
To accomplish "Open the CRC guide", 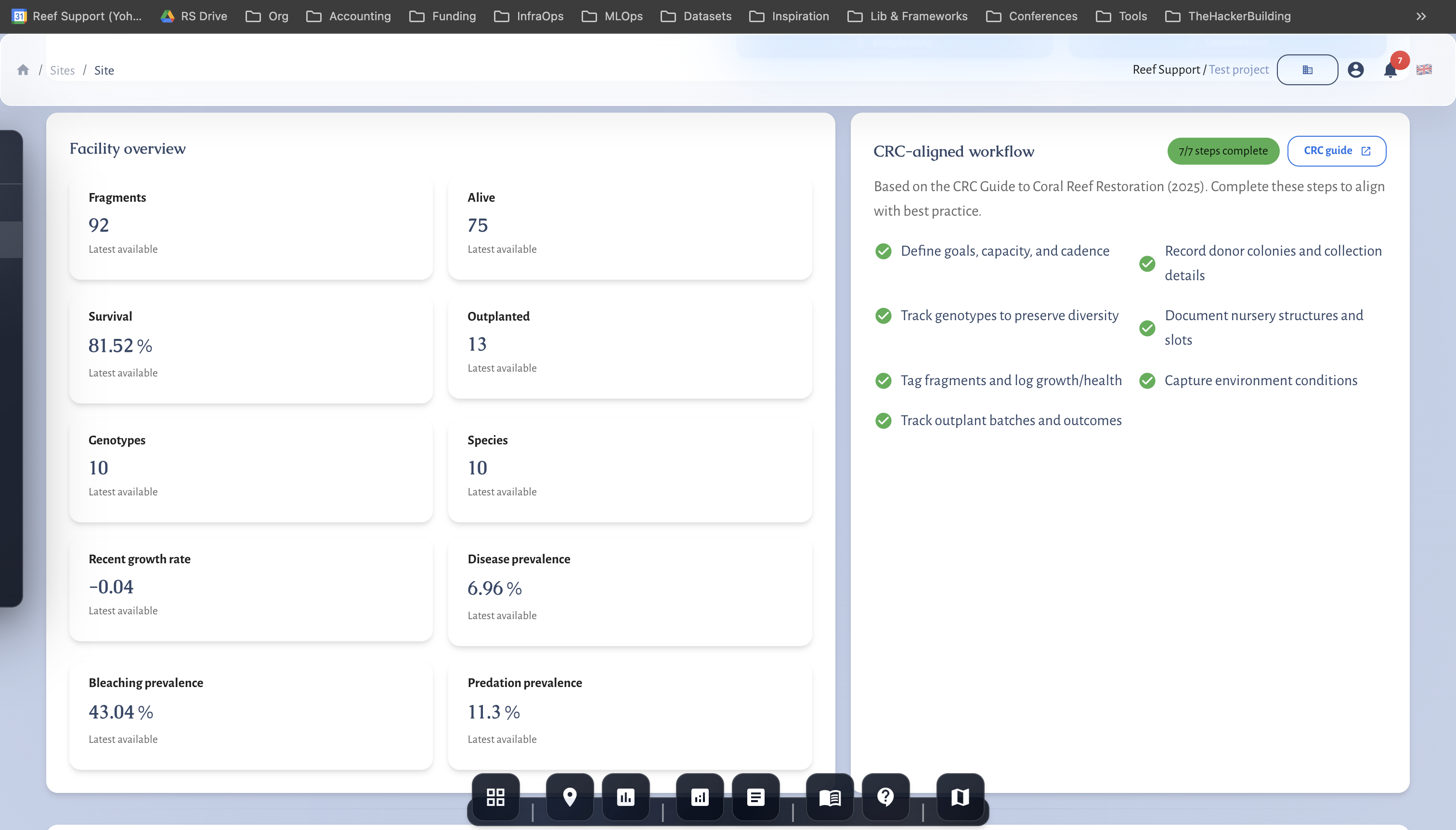I will [1336, 151].
